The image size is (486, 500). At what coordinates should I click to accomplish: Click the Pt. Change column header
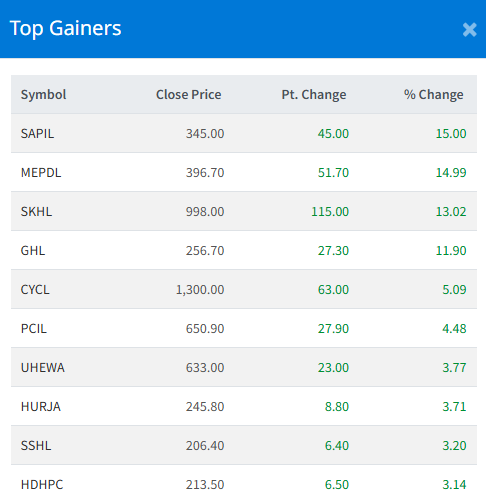pos(314,95)
